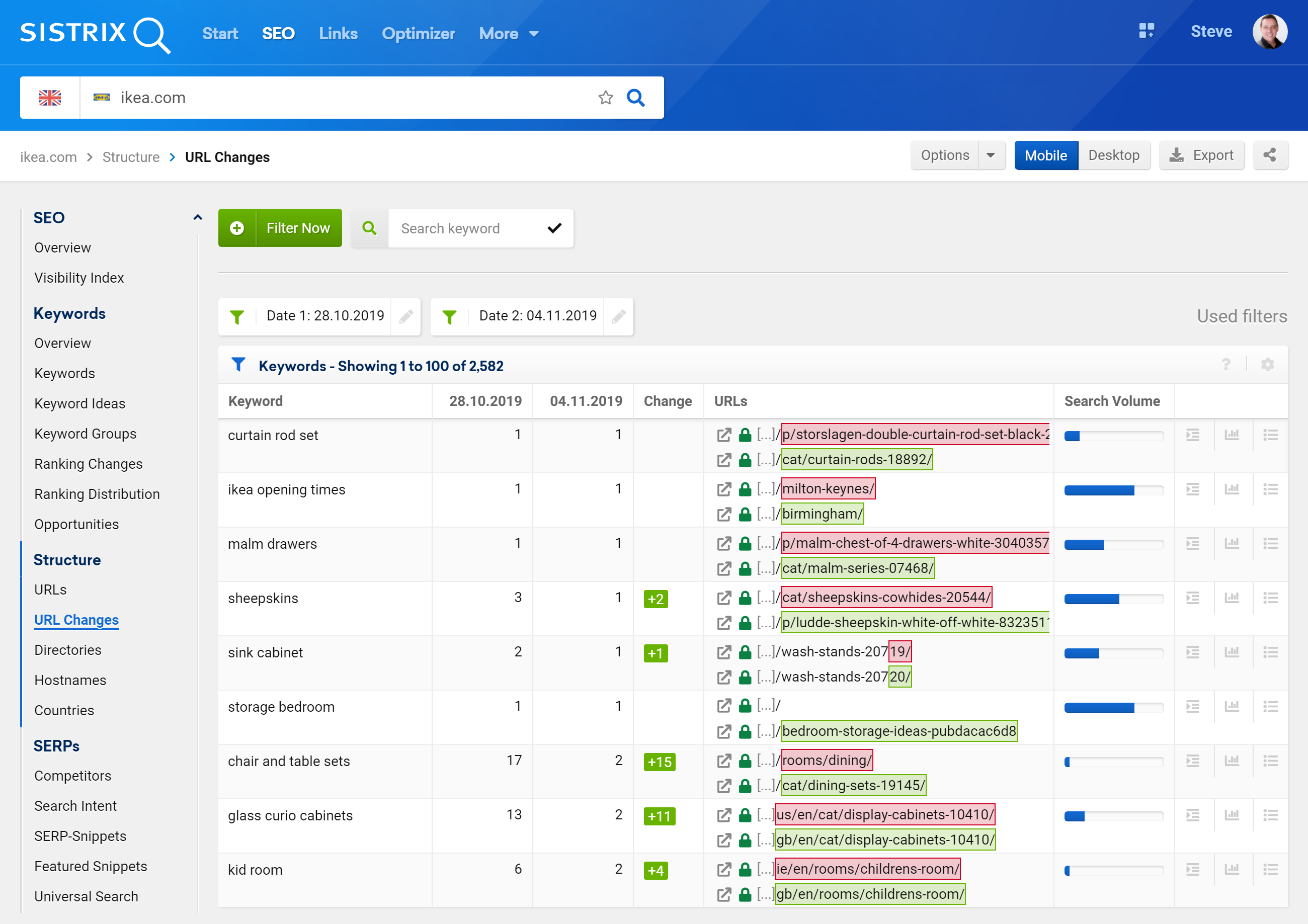Open Visibility Index in sidebar

[x=79, y=278]
